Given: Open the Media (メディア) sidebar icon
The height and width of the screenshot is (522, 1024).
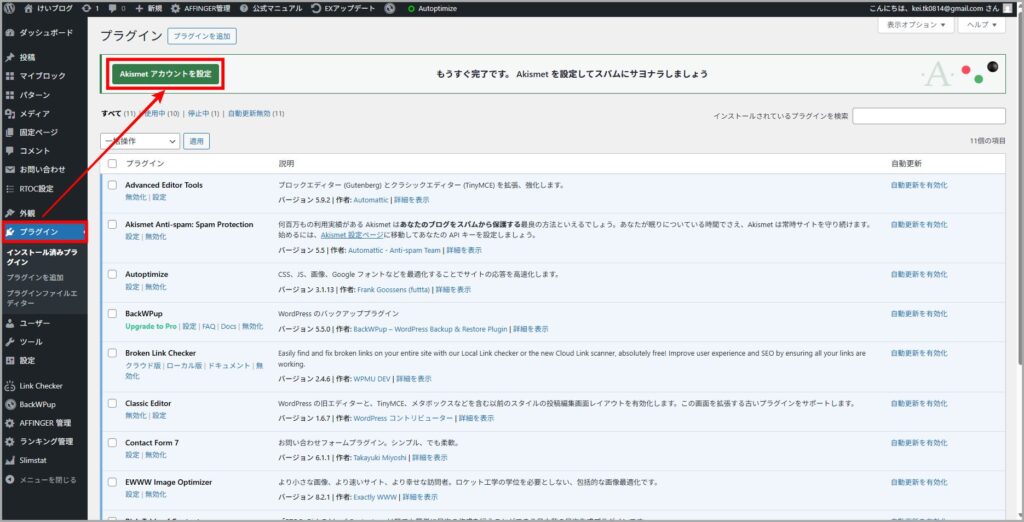Looking at the screenshot, I should [x=10, y=113].
